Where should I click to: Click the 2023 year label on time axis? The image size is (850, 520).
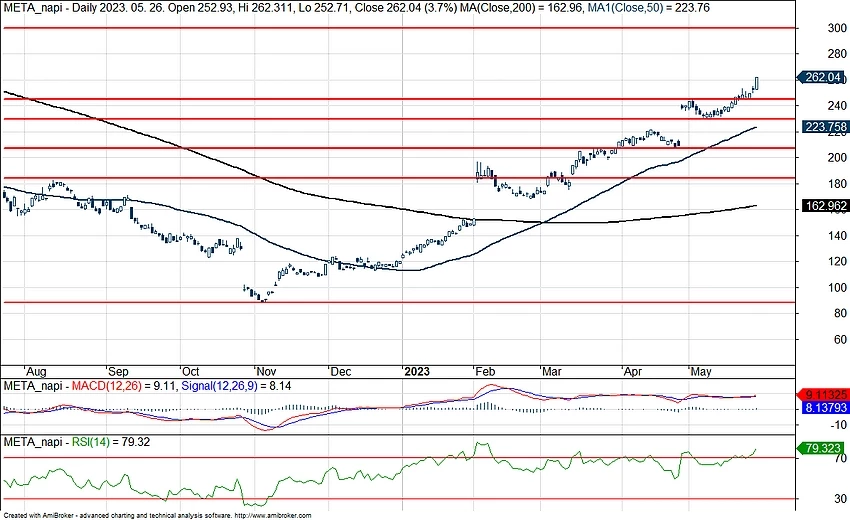(417, 372)
